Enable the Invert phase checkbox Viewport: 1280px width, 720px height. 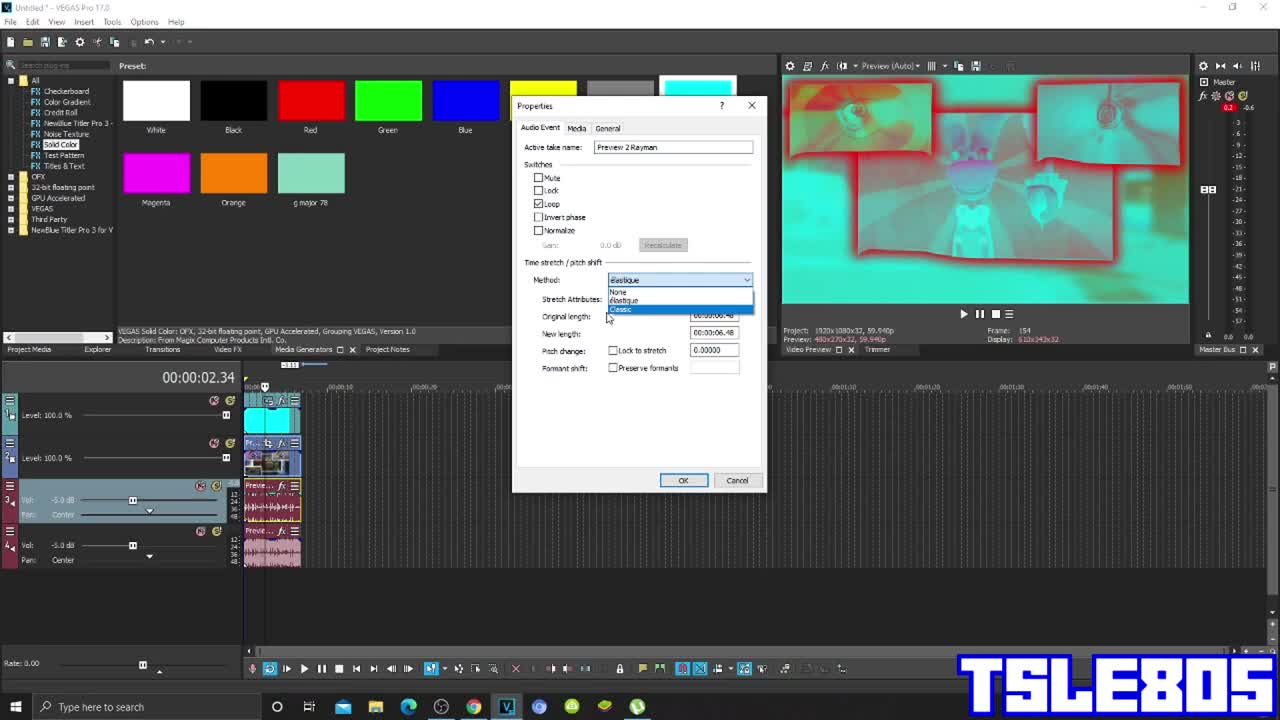[538, 217]
